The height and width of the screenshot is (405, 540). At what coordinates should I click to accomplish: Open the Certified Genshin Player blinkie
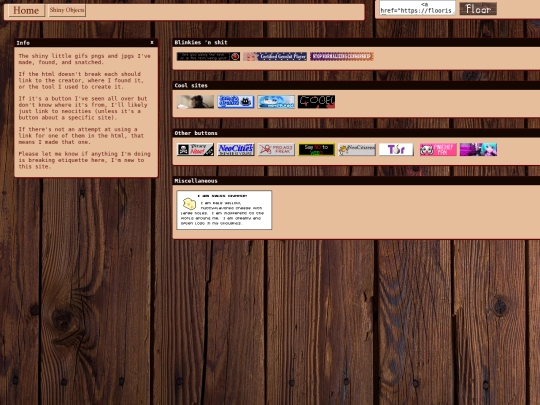(275, 56)
